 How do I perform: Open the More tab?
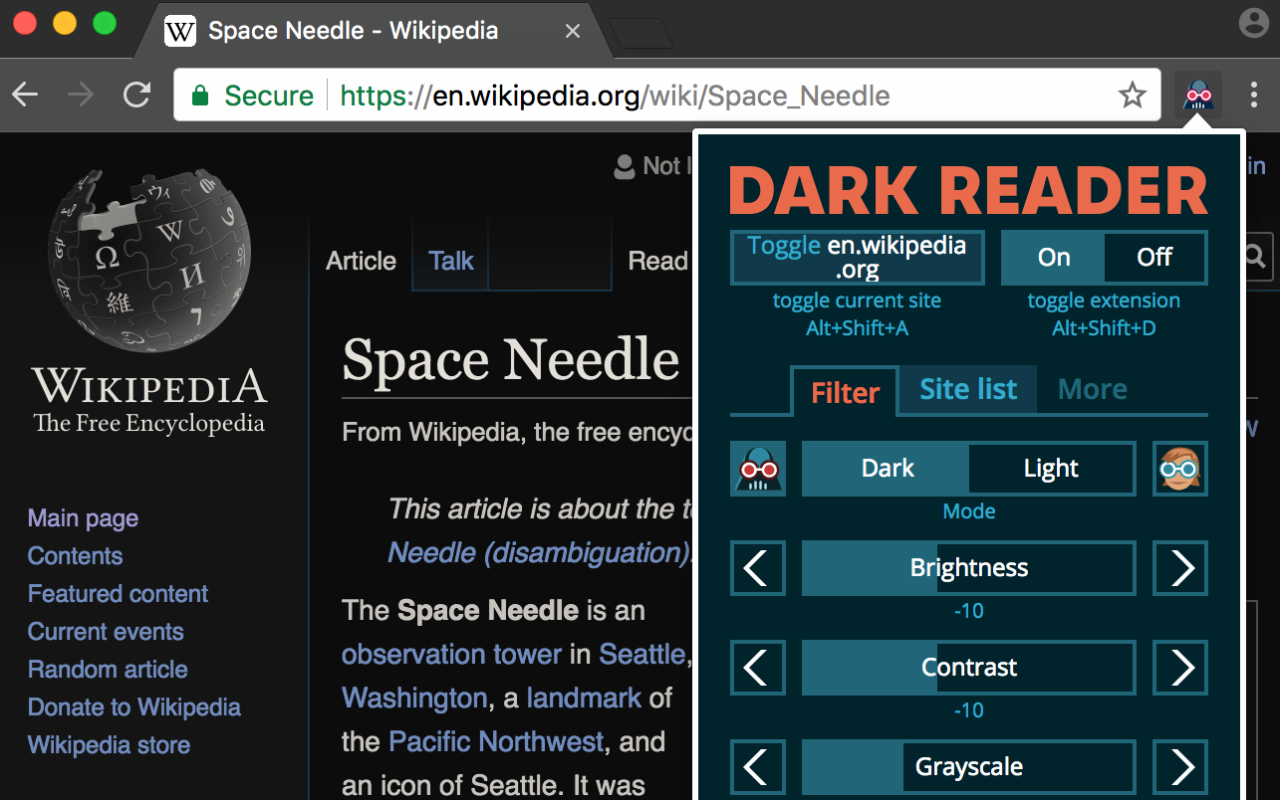(1092, 389)
